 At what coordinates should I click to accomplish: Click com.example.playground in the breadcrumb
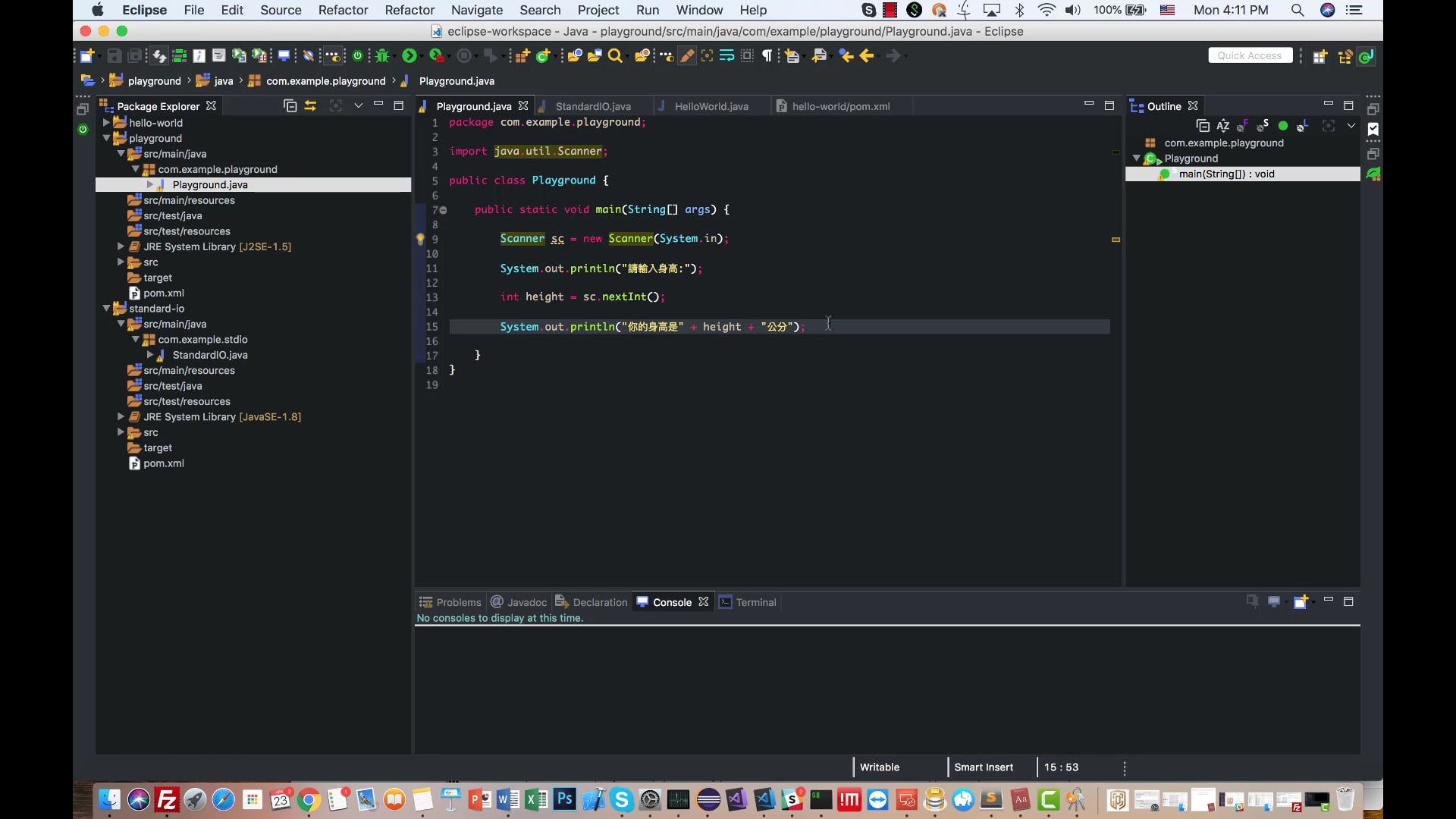click(325, 81)
